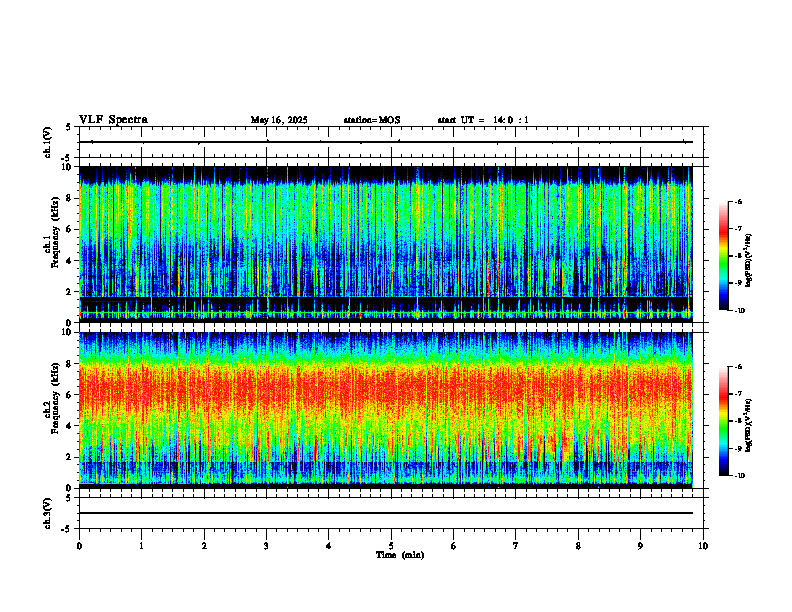Click the '6' kHz tick label on ch.2 axis

coord(70,395)
